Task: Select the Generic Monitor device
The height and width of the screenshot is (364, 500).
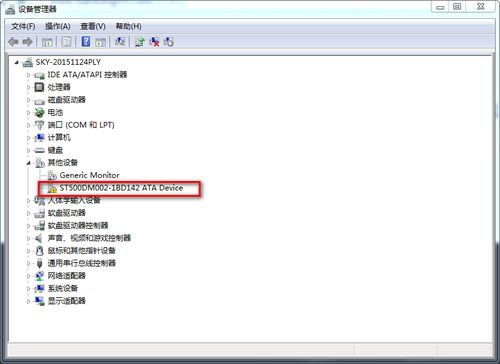Action: pos(89,175)
